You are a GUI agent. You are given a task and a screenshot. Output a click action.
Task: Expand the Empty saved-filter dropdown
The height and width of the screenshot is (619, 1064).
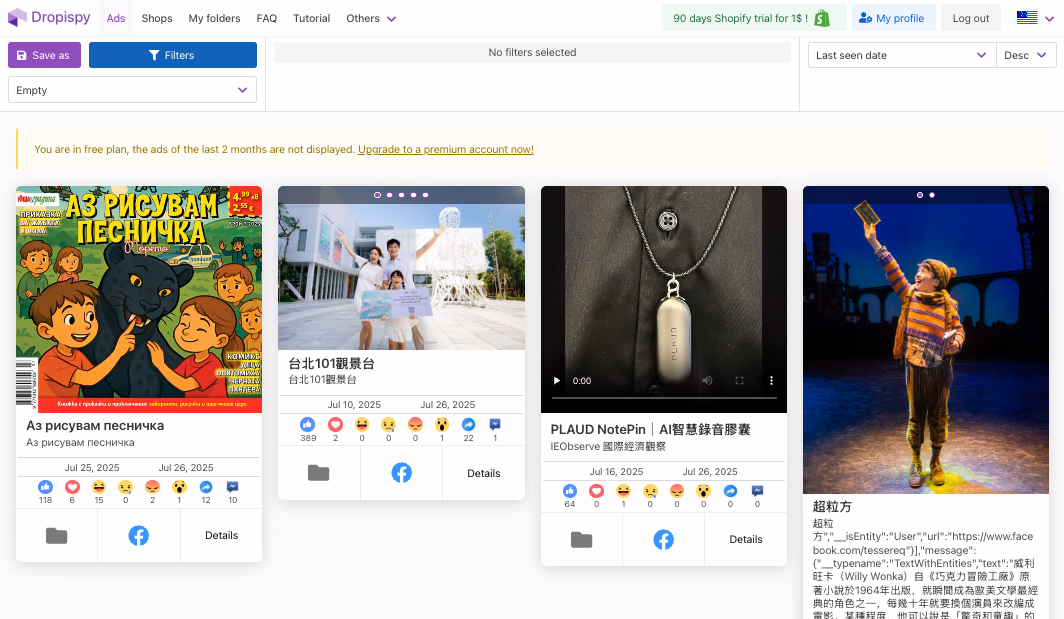(x=132, y=90)
